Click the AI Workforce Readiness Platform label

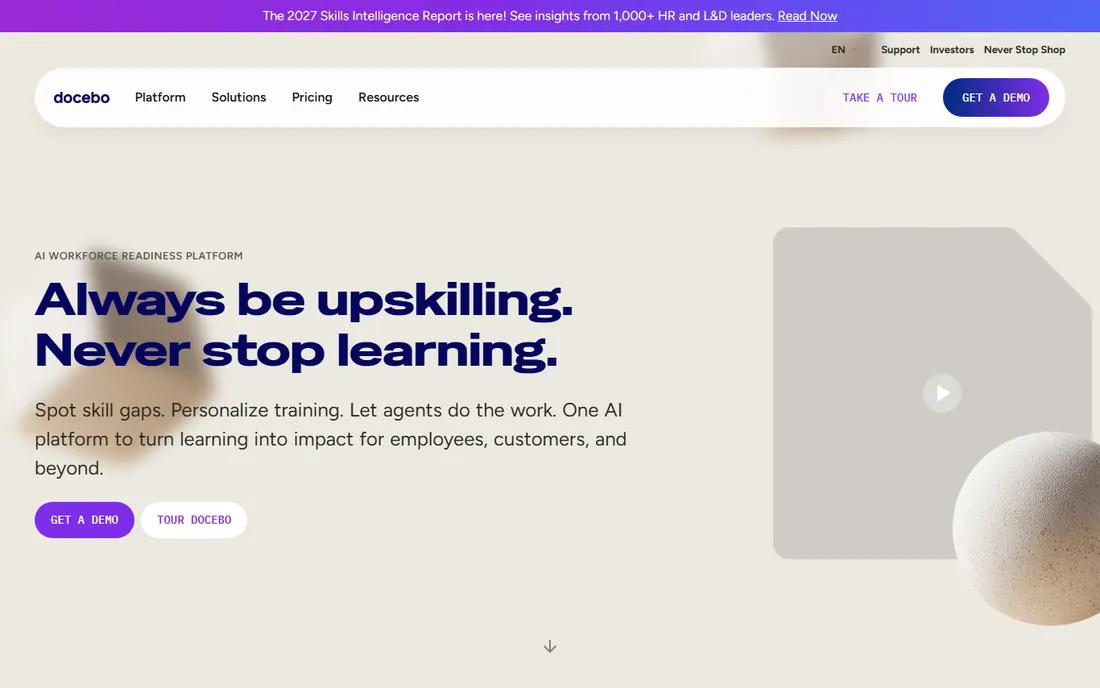point(139,256)
